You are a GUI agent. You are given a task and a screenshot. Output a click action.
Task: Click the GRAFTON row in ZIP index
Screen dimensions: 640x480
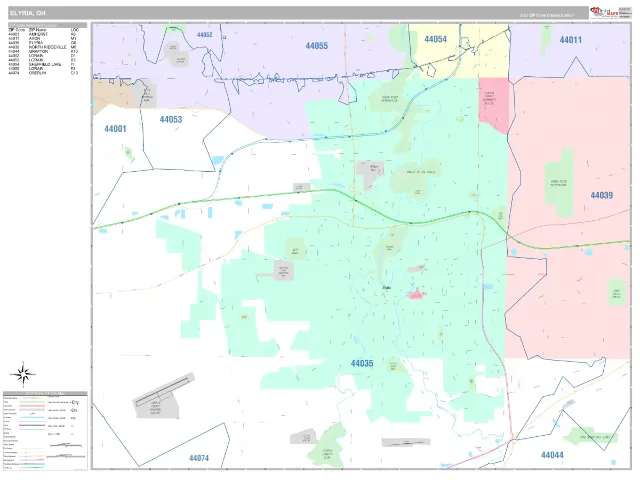click(x=43, y=51)
